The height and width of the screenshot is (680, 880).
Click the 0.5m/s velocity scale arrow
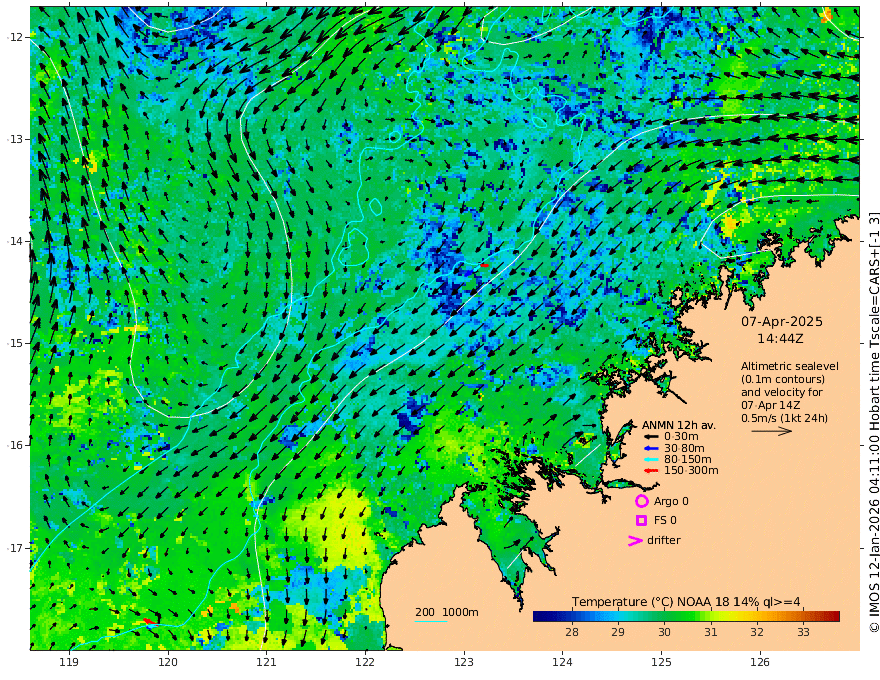[x=772, y=431]
